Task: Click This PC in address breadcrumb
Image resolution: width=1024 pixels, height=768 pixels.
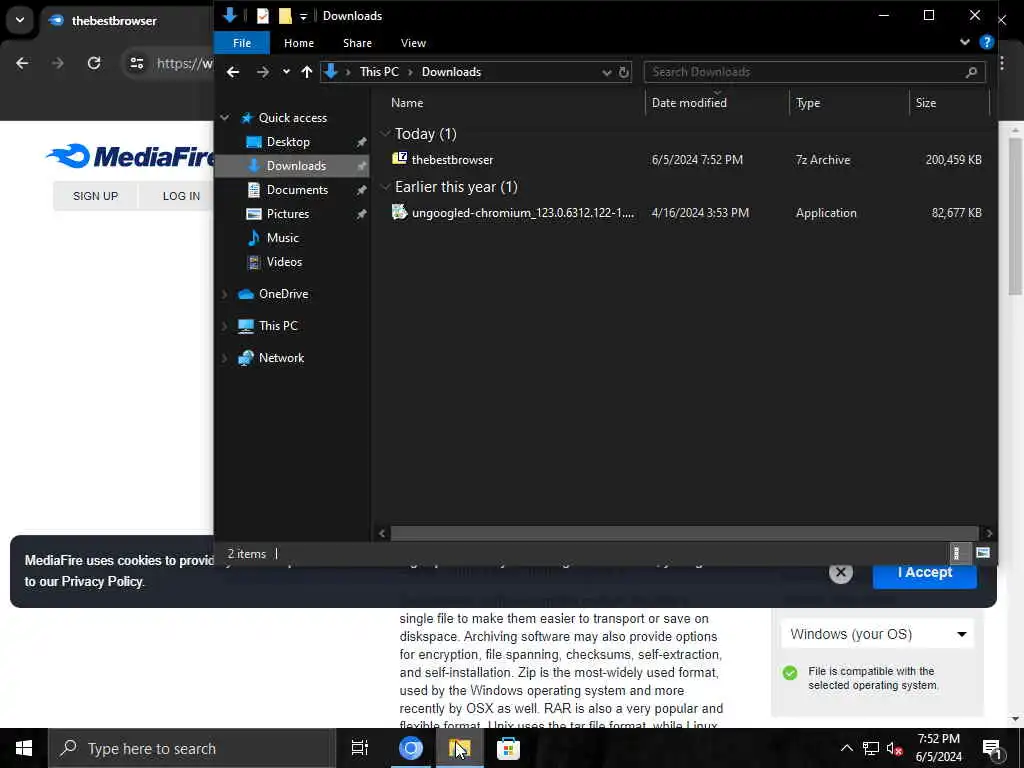Action: pyautogui.click(x=379, y=72)
